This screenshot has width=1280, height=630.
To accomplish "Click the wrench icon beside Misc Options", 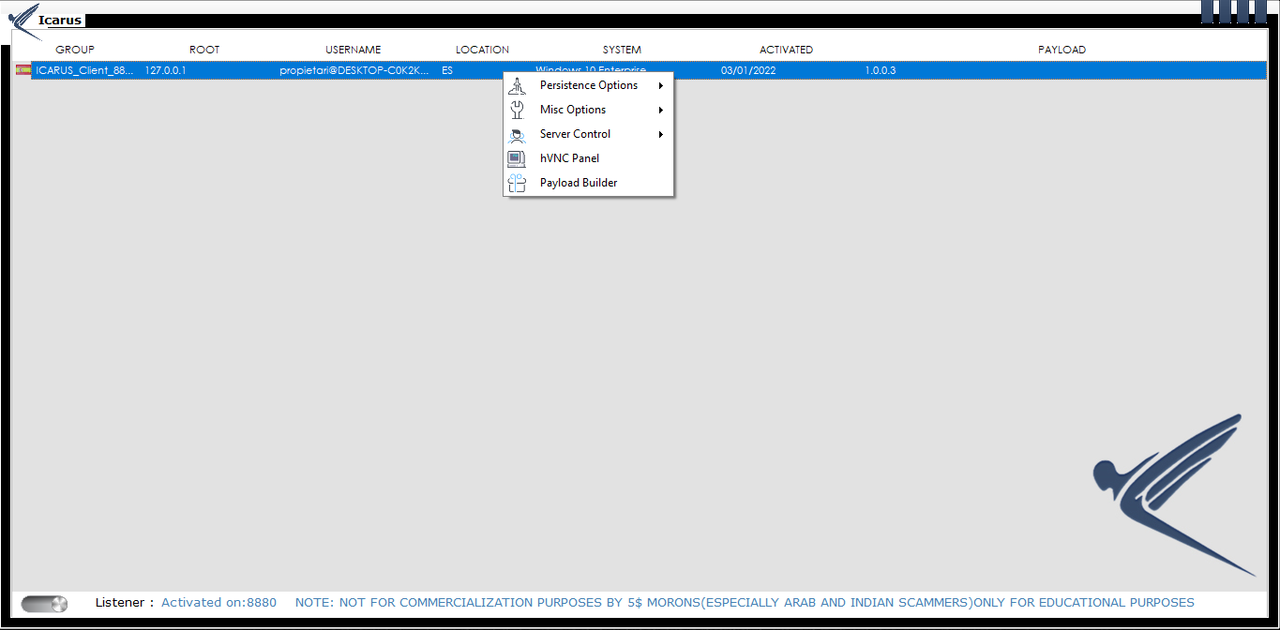I will coord(517,110).
